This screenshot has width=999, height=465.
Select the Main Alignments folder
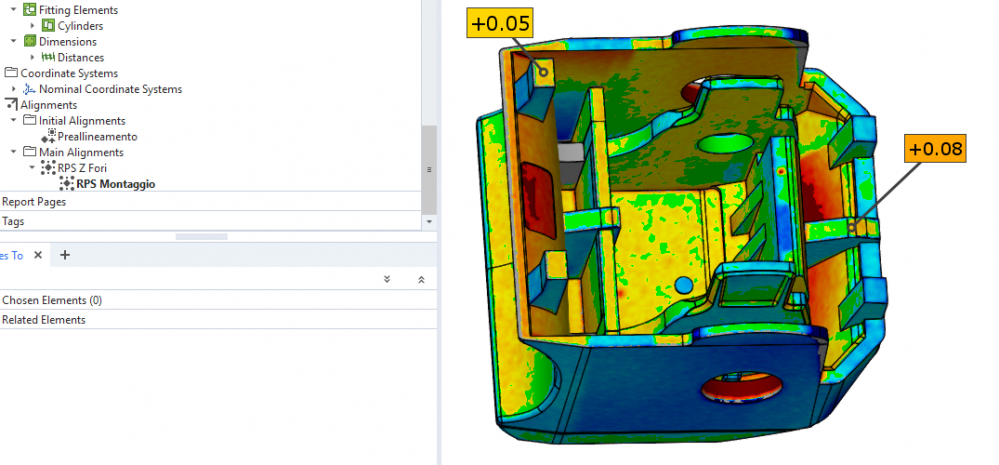coord(82,152)
